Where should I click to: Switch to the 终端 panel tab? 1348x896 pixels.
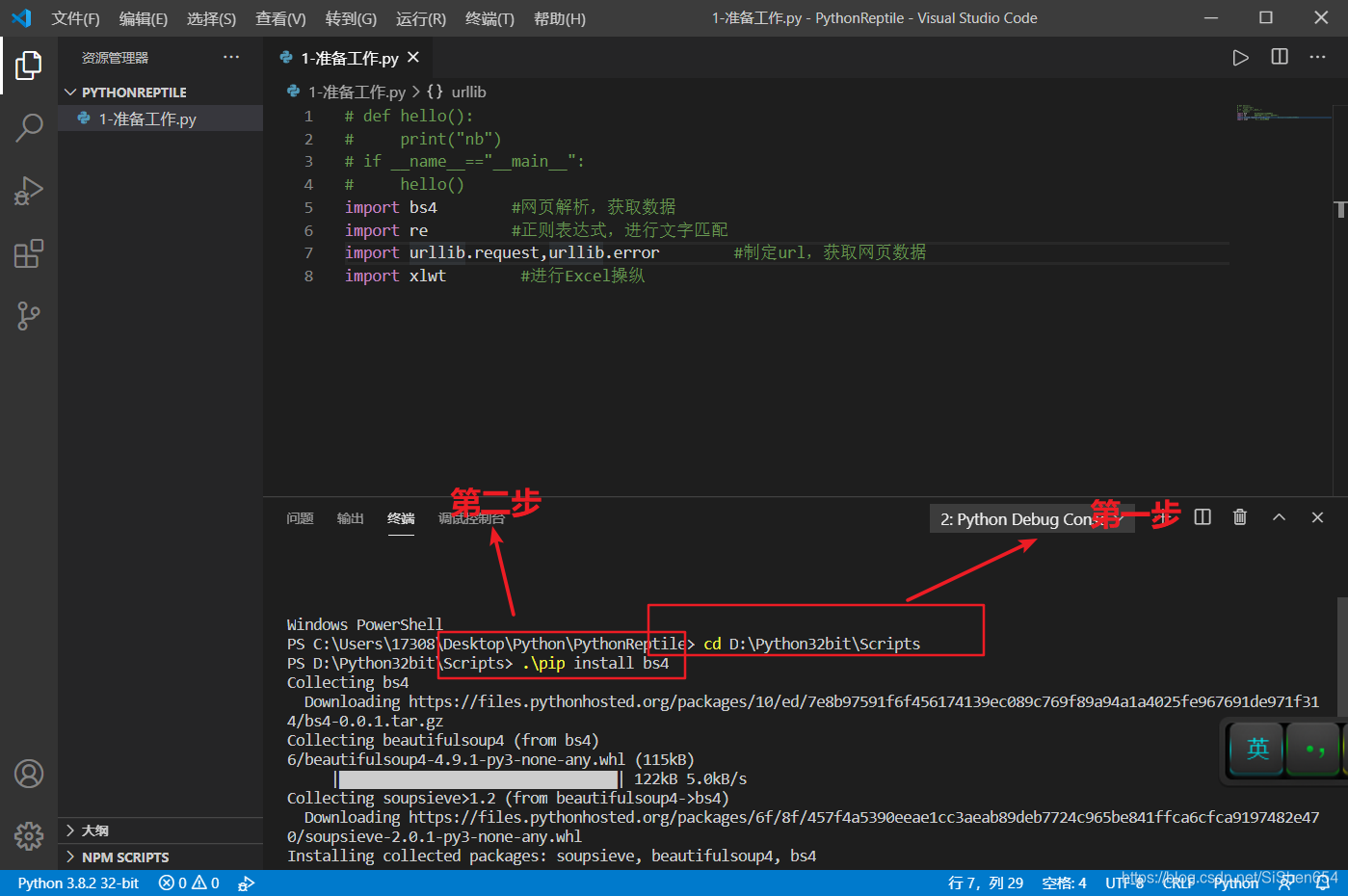[x=401, y=518]
